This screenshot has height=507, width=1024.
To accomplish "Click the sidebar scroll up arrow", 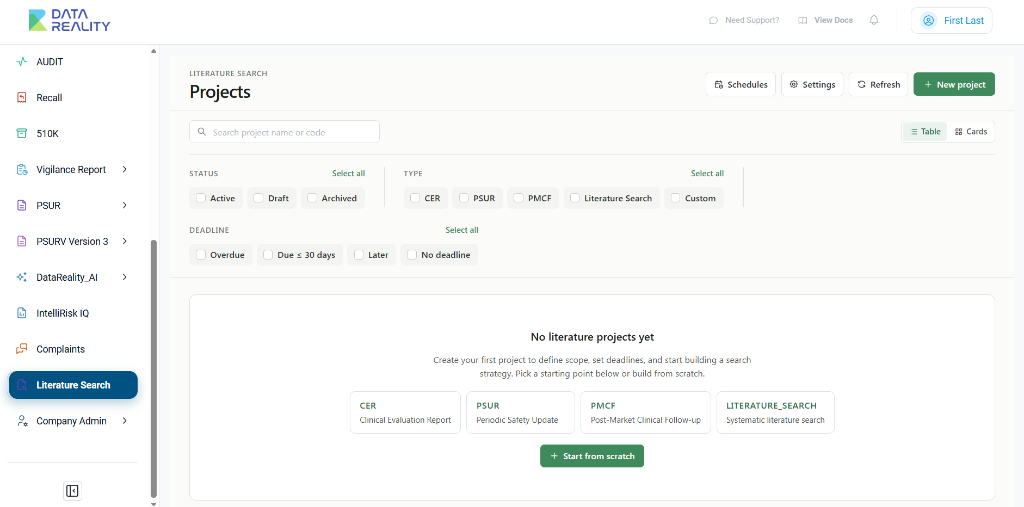I will [153, 51].
